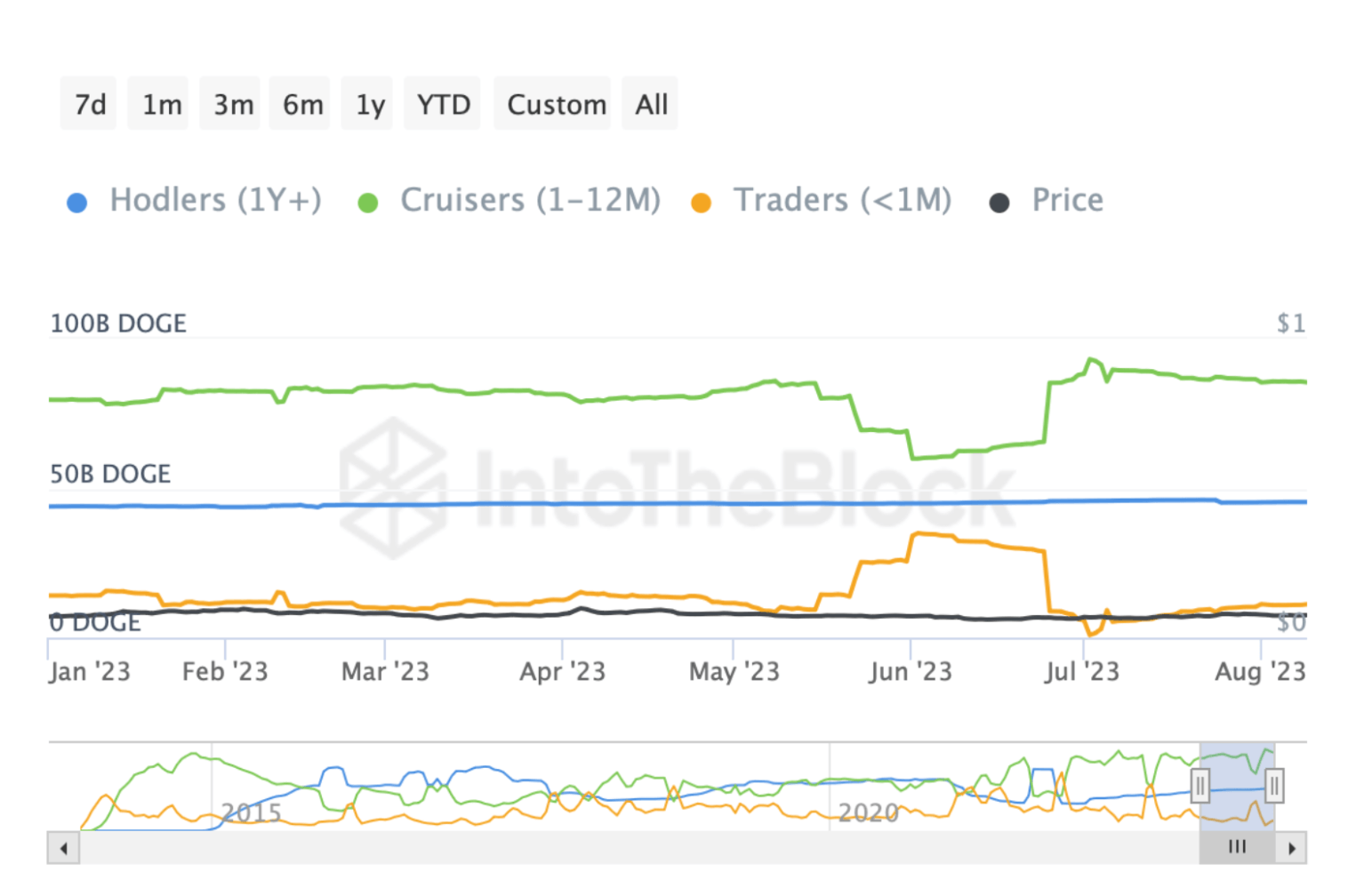Select the 7d time range button
This screenshot has width=1348, height=896.
point(89,105)
